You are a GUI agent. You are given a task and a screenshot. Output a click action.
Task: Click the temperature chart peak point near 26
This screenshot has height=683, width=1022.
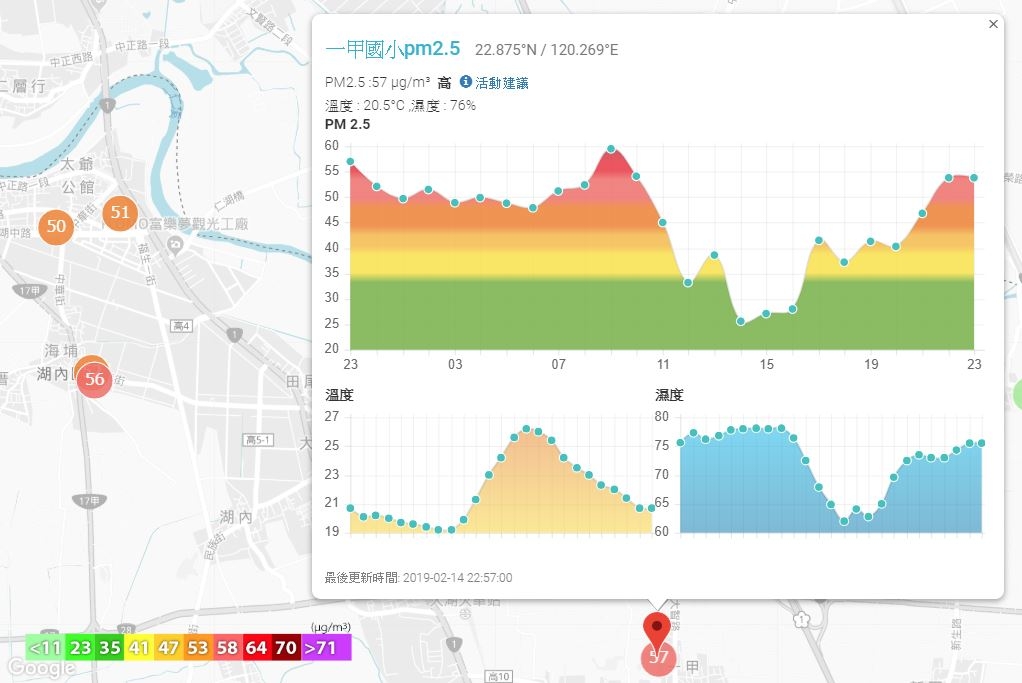[527, 429]
